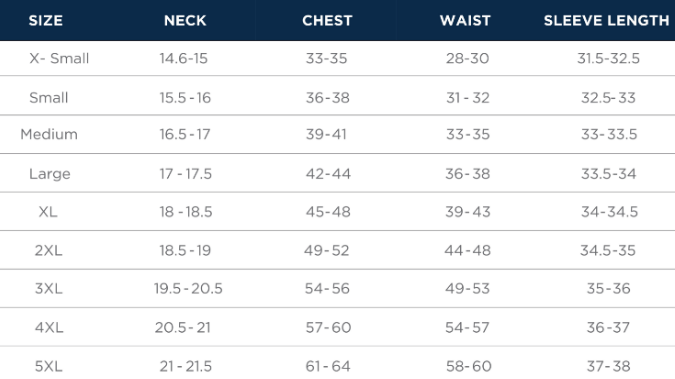Select the 2XL size row label
675x379 pixels.
[x=48, y=250]
